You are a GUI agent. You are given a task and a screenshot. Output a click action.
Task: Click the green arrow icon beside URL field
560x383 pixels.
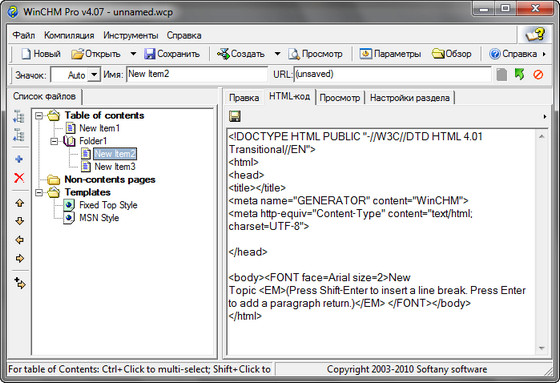[520, 74]
